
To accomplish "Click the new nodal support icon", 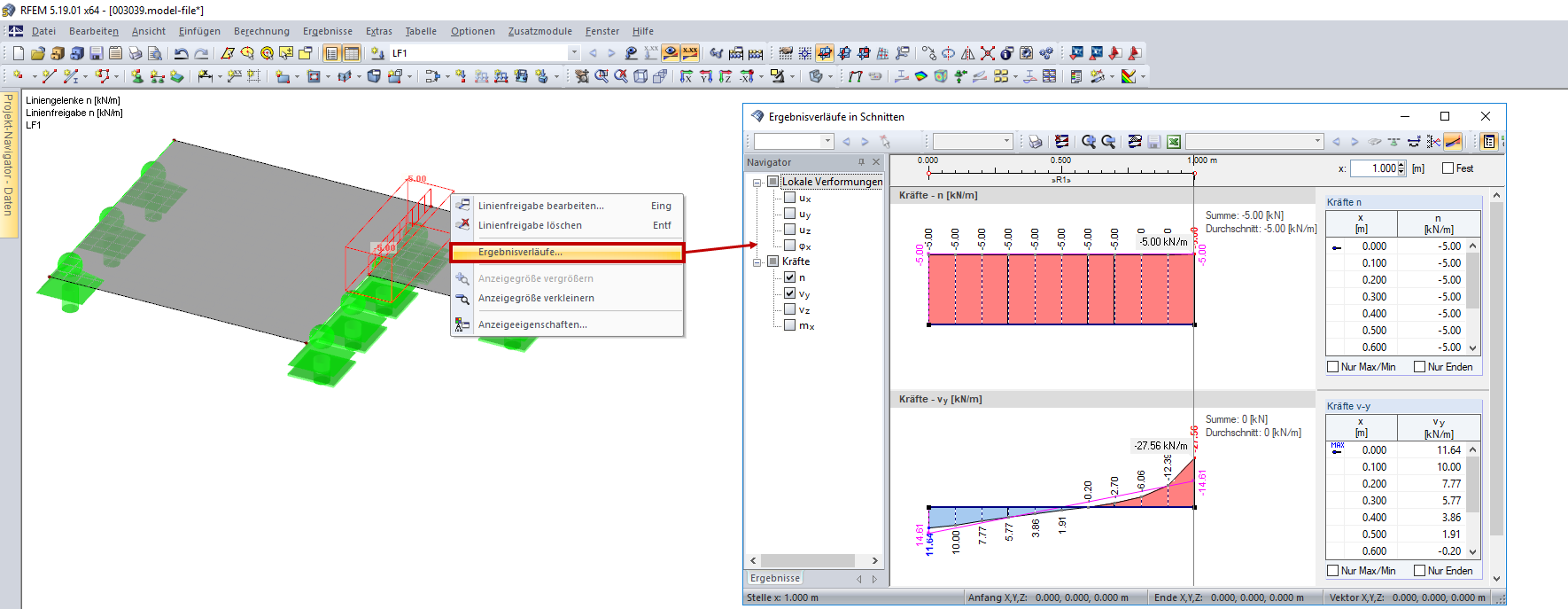I will click(x=136, y=76).
